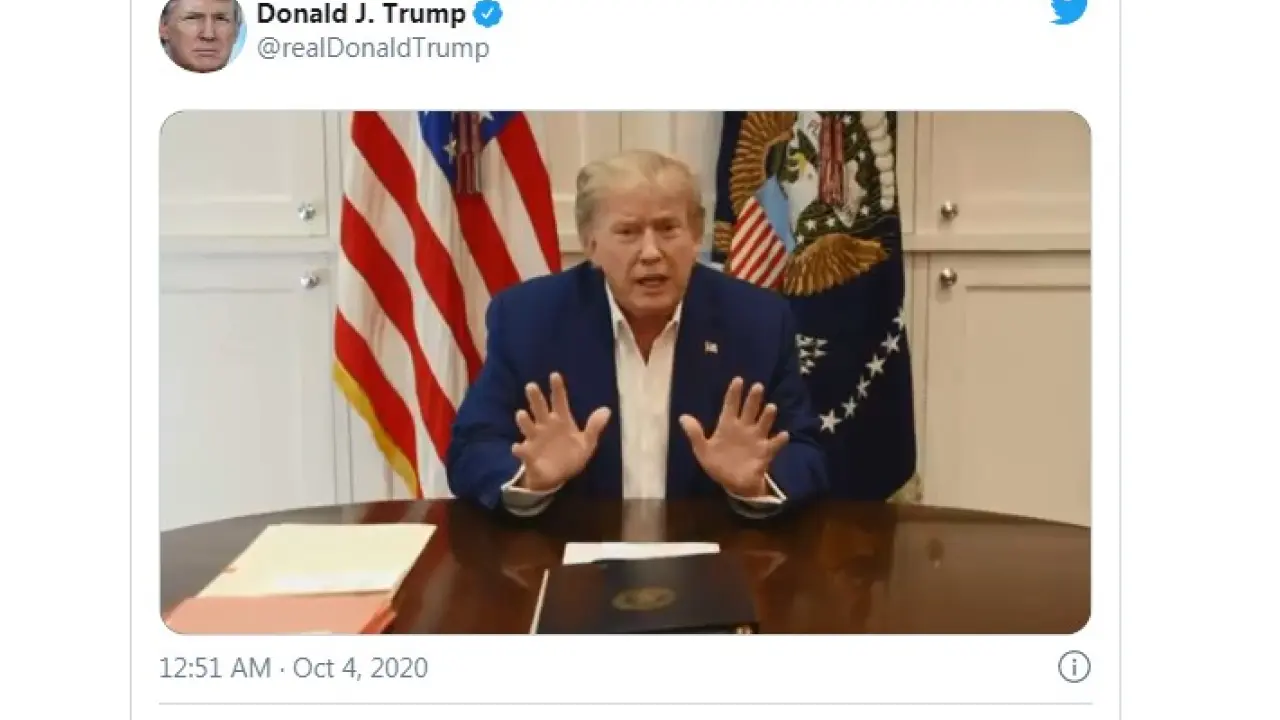Click the gold fringe of American flag

(x=380, y=430)
